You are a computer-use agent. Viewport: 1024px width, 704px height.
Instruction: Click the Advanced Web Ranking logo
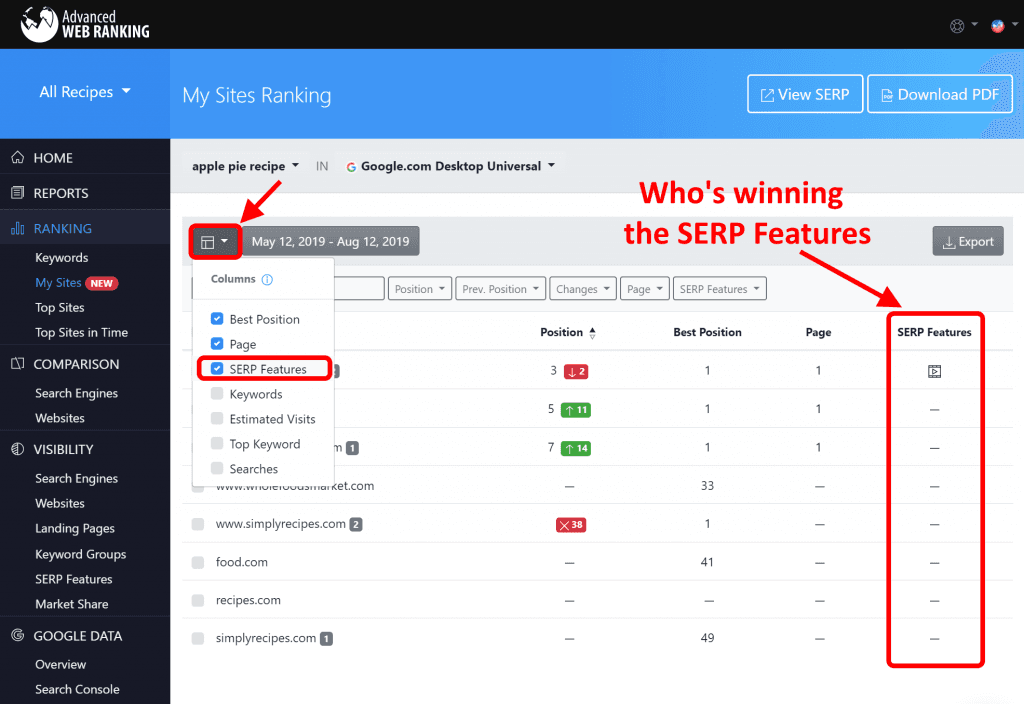[x=85, y=24]
